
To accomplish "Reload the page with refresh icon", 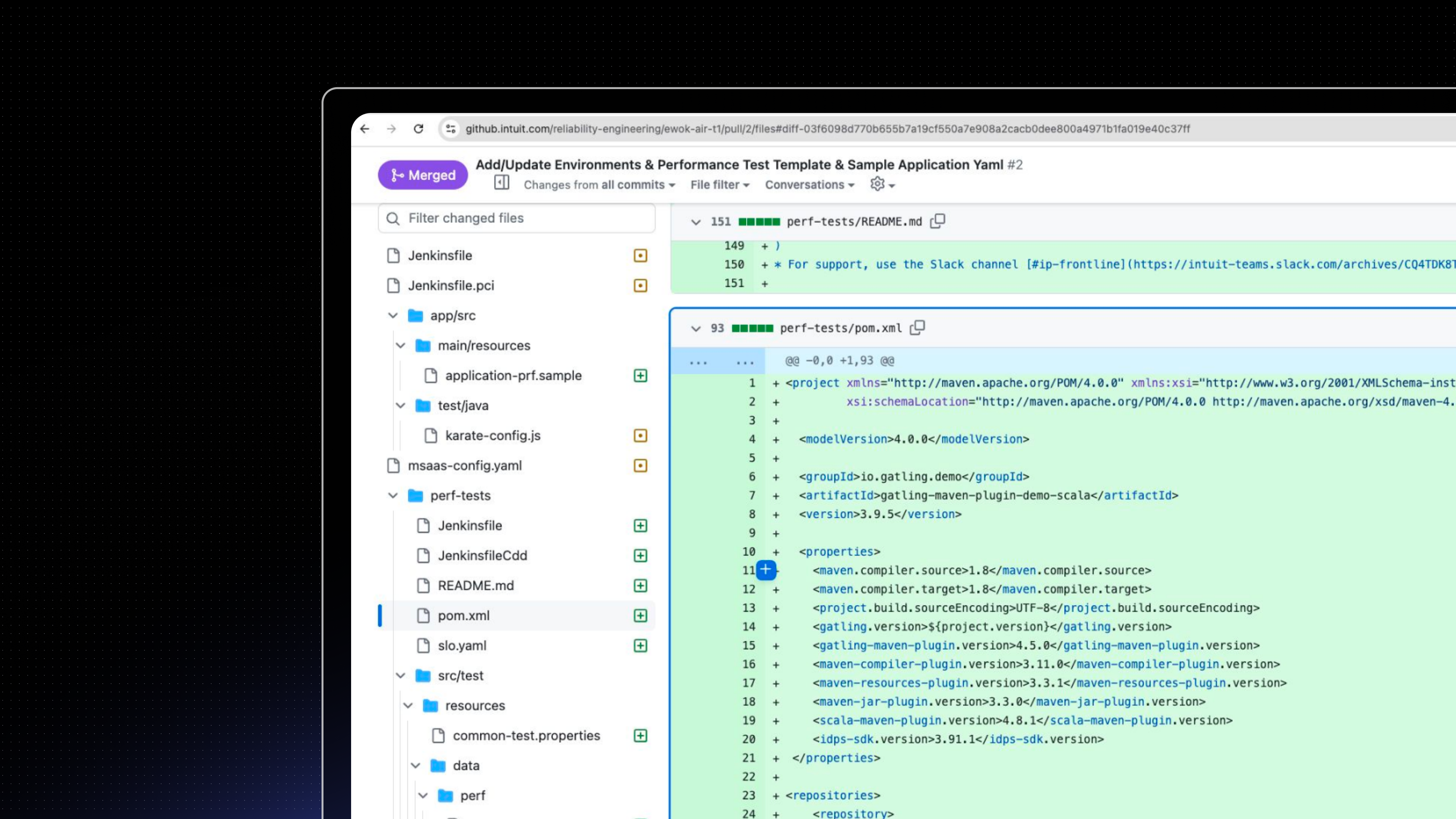I will coord(418,129).
